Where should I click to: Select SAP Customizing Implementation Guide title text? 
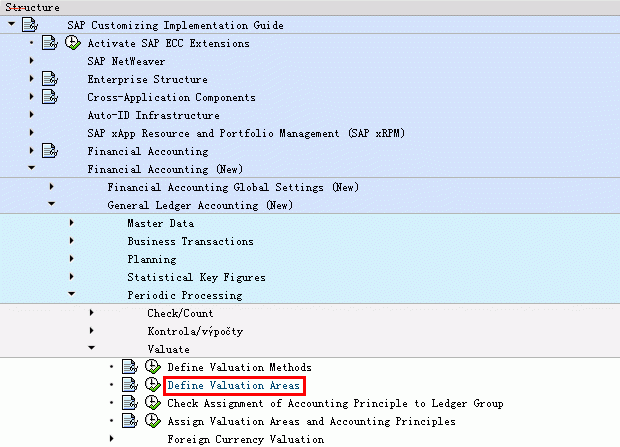tap(175, 26)
